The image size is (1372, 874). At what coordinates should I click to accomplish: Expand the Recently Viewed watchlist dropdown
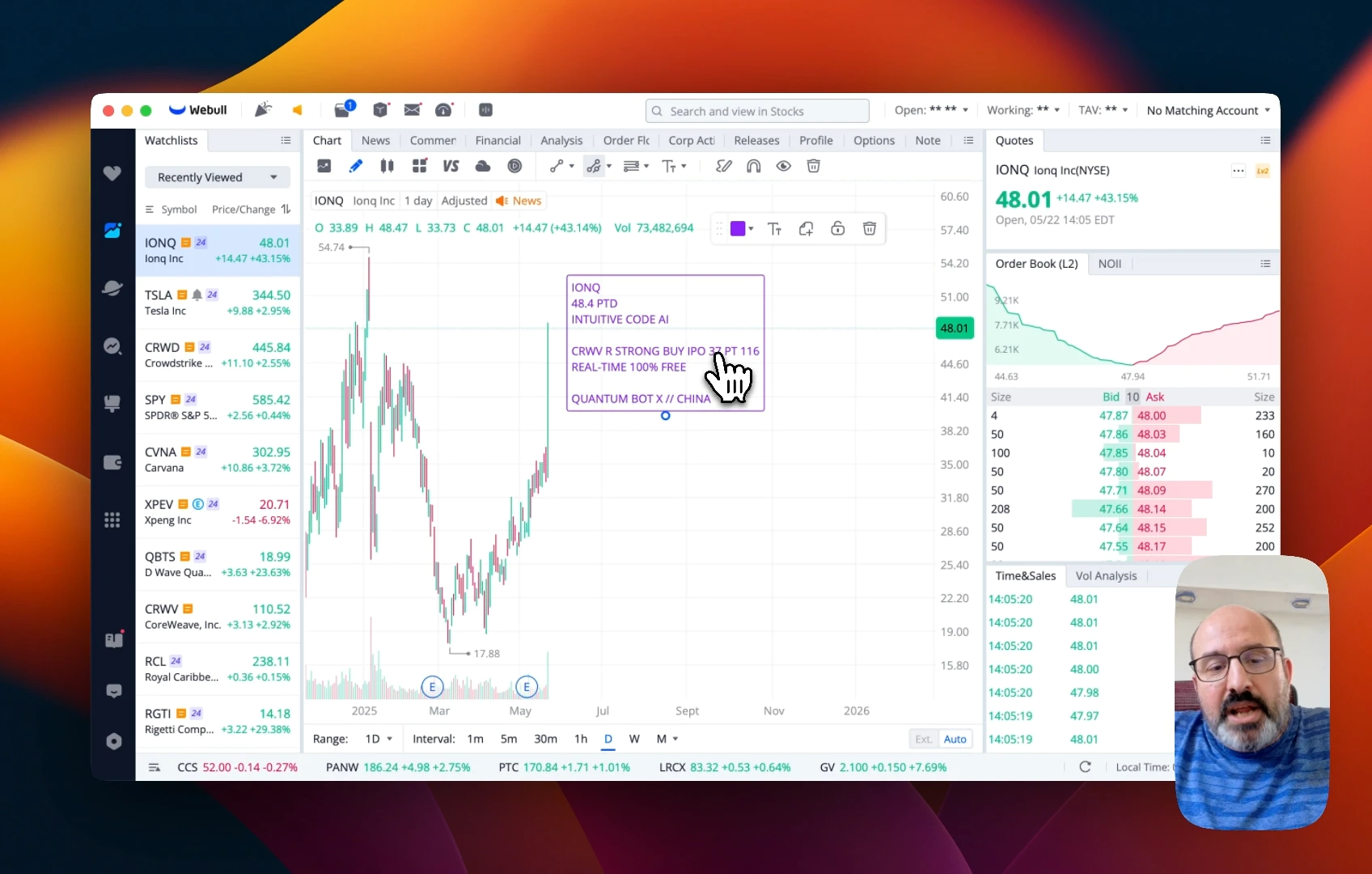[x=218, y=177]
